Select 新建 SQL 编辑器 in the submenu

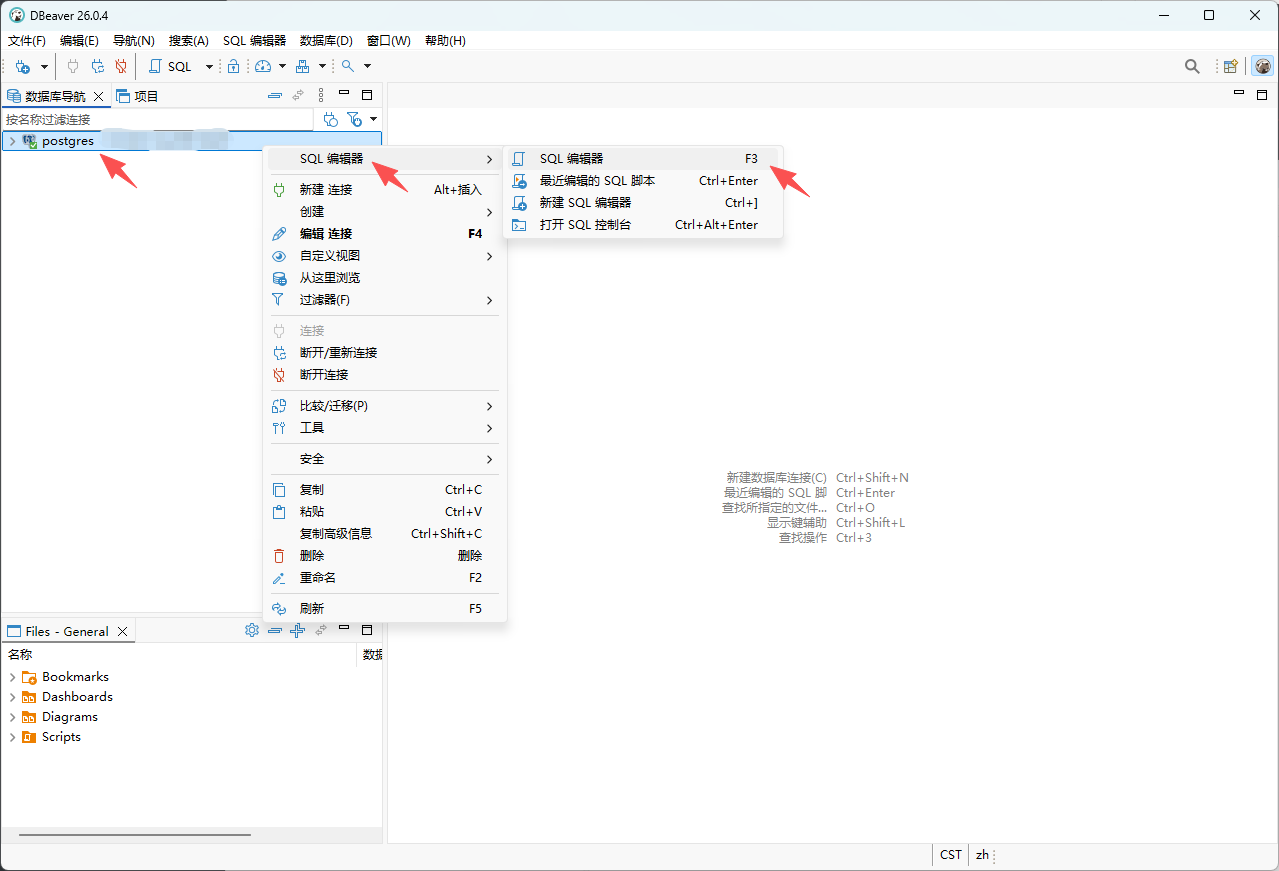pos(642,203)
